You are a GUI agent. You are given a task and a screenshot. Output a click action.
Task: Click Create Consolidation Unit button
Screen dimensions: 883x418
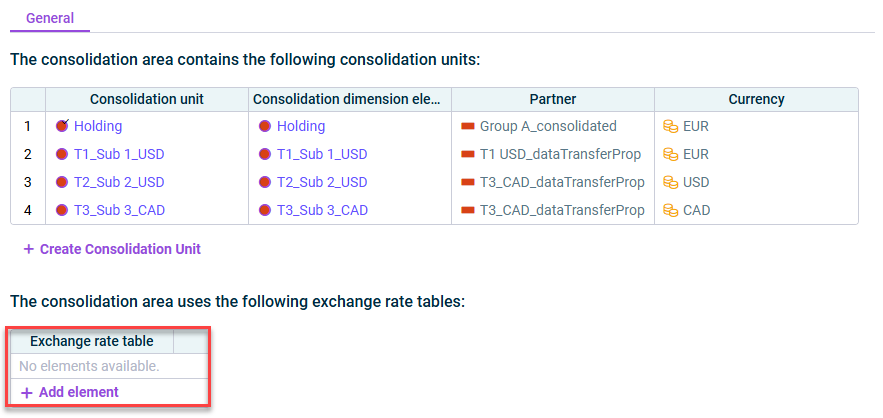112,249
